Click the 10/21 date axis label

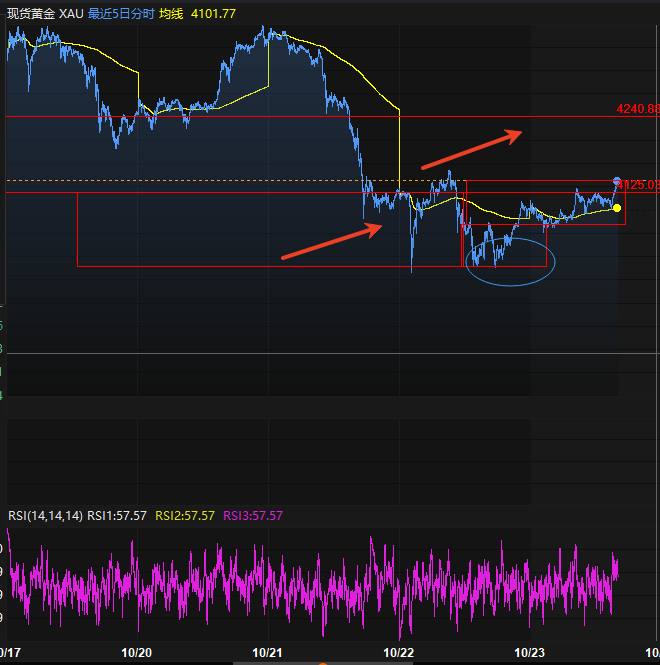click(267, 652)
